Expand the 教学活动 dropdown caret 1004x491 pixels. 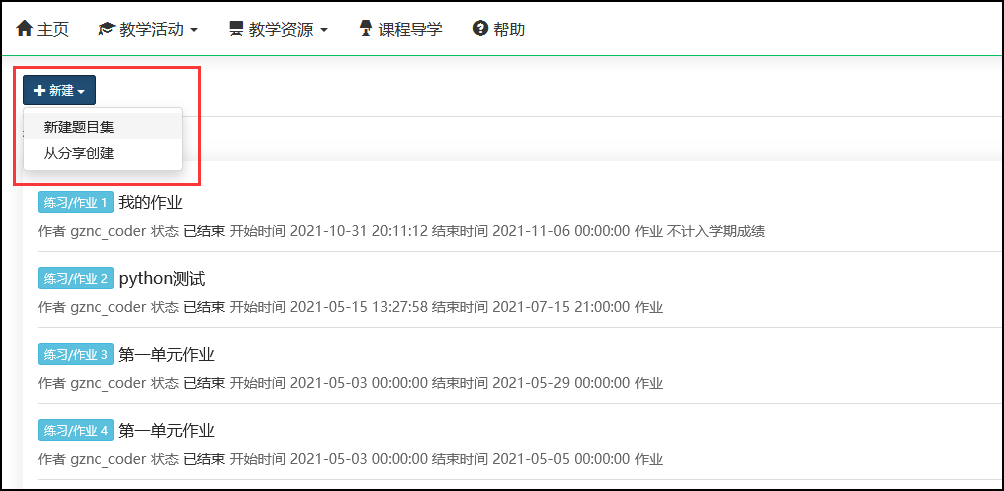[x=194, y=30]
